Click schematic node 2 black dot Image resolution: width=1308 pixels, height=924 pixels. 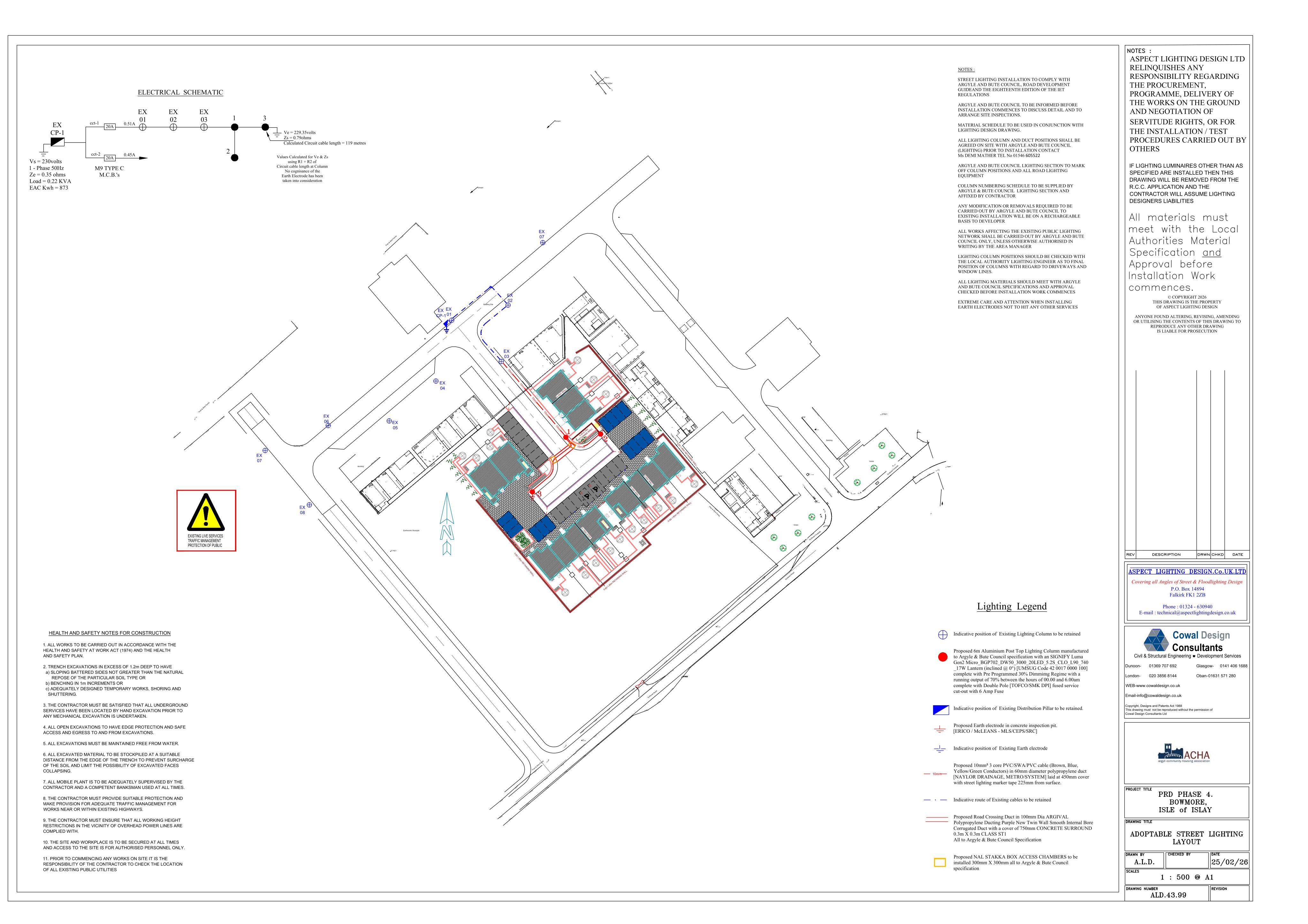pyautogui.click(x=235, y=158)
